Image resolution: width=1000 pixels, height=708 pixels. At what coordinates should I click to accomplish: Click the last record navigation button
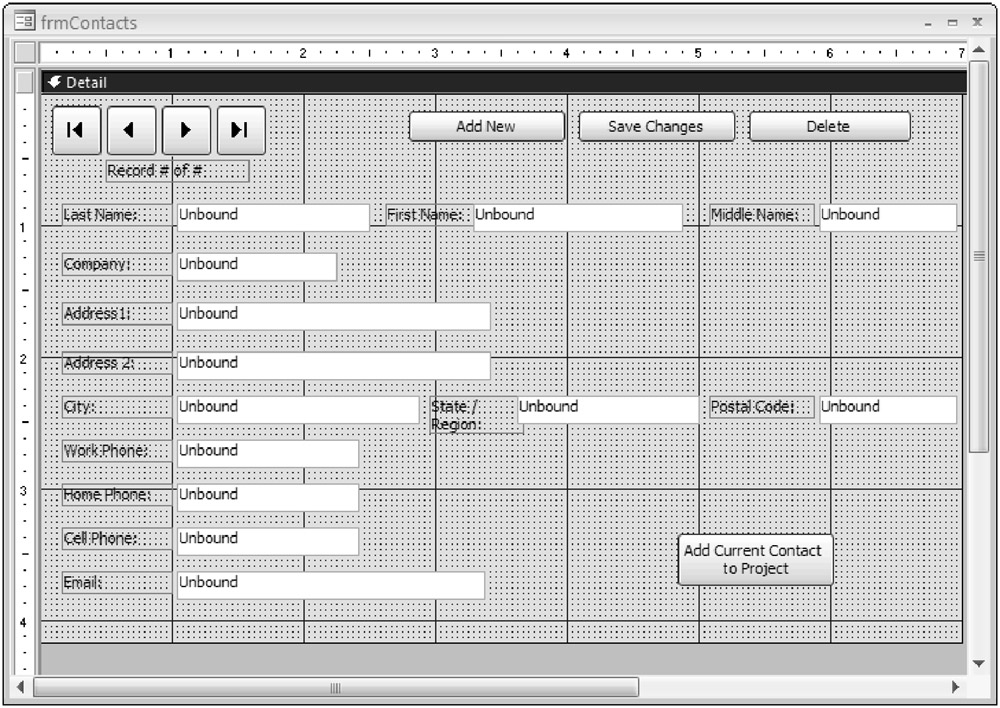240,130
